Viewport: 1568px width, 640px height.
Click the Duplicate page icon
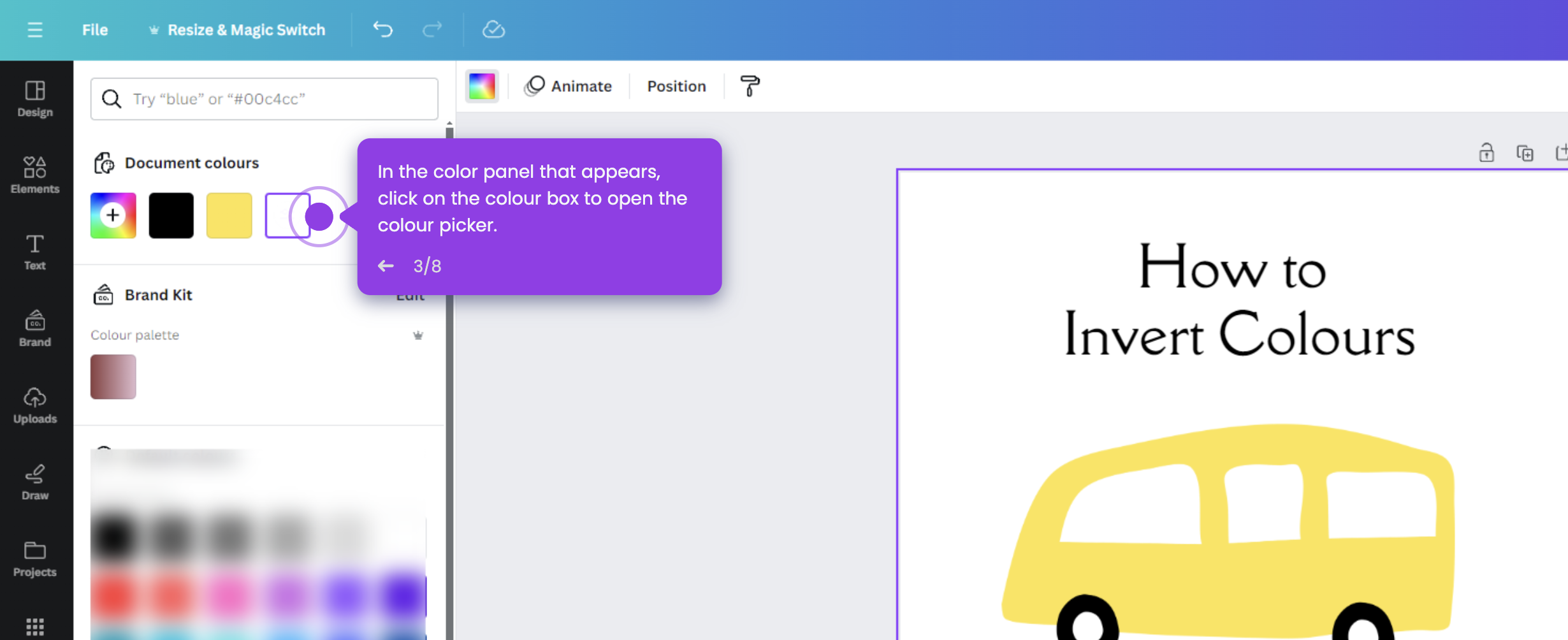tap(1526, 153)
